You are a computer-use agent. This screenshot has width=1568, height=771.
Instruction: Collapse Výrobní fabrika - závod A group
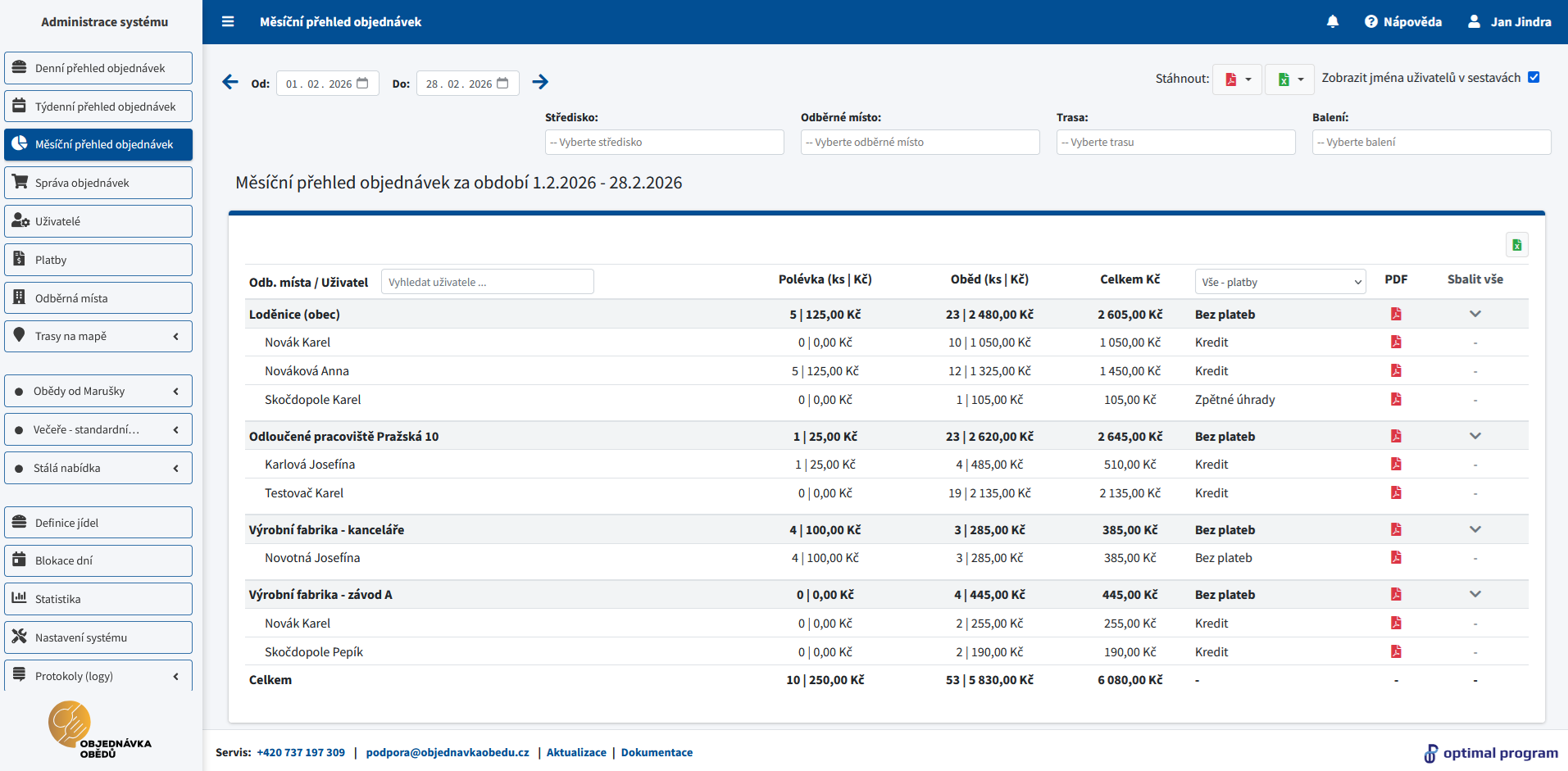point(1475,595)
